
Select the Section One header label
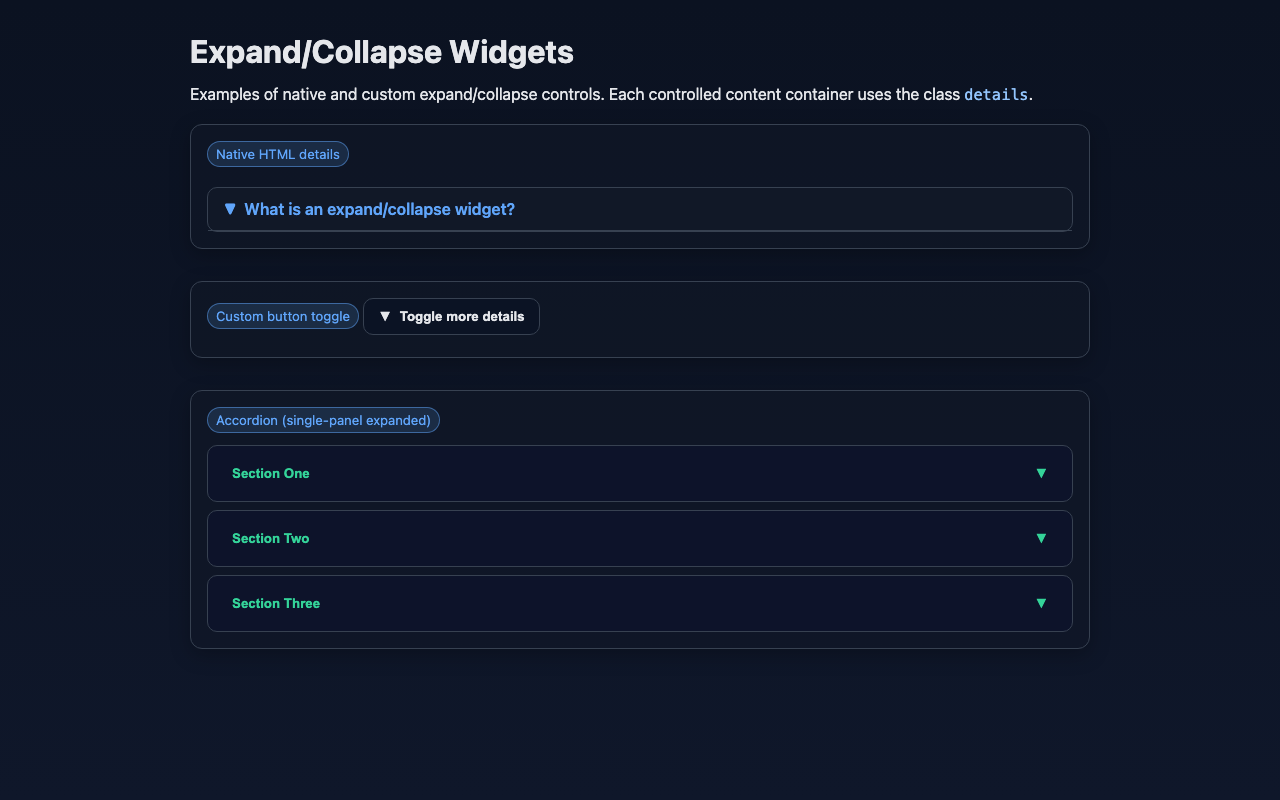[270, 473]
